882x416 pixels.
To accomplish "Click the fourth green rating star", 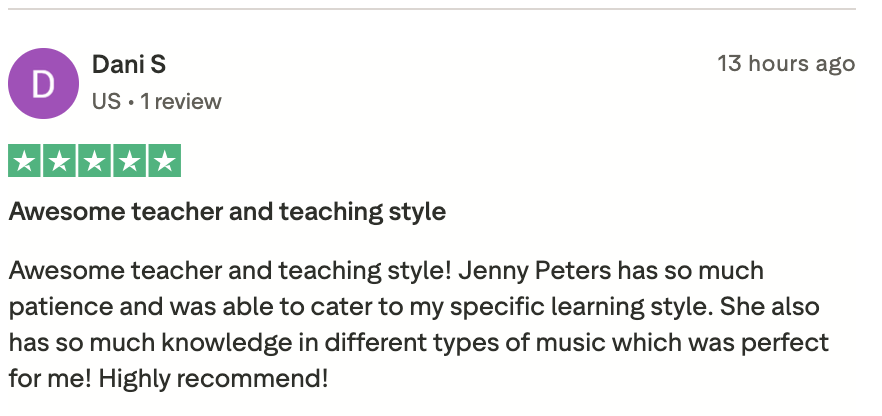I will click(x=130, y=161).
